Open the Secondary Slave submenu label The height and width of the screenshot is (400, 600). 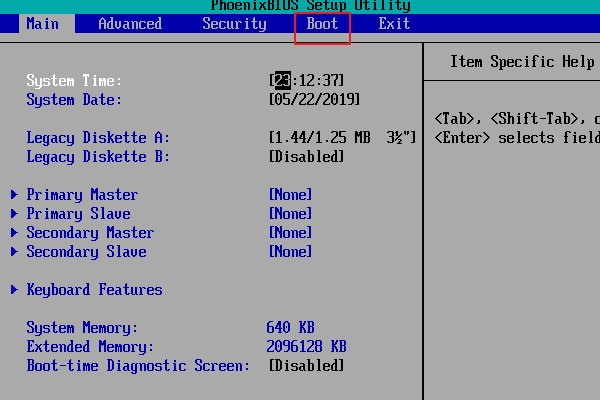[86, 251]
